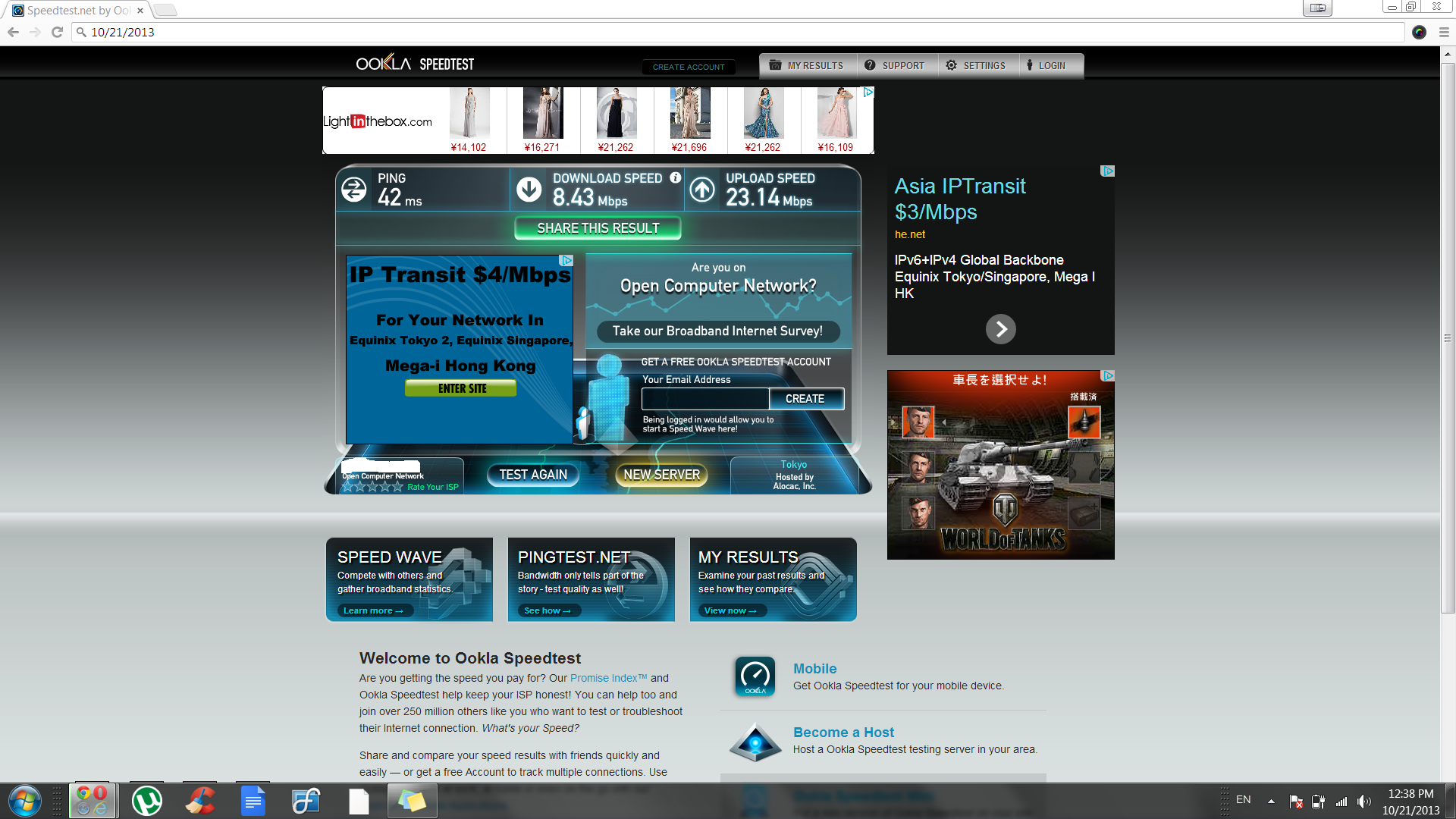The height and width of the screenshot is (819, 1456).
Task: Open the Promise Index link
Action: tap(608, 678)
